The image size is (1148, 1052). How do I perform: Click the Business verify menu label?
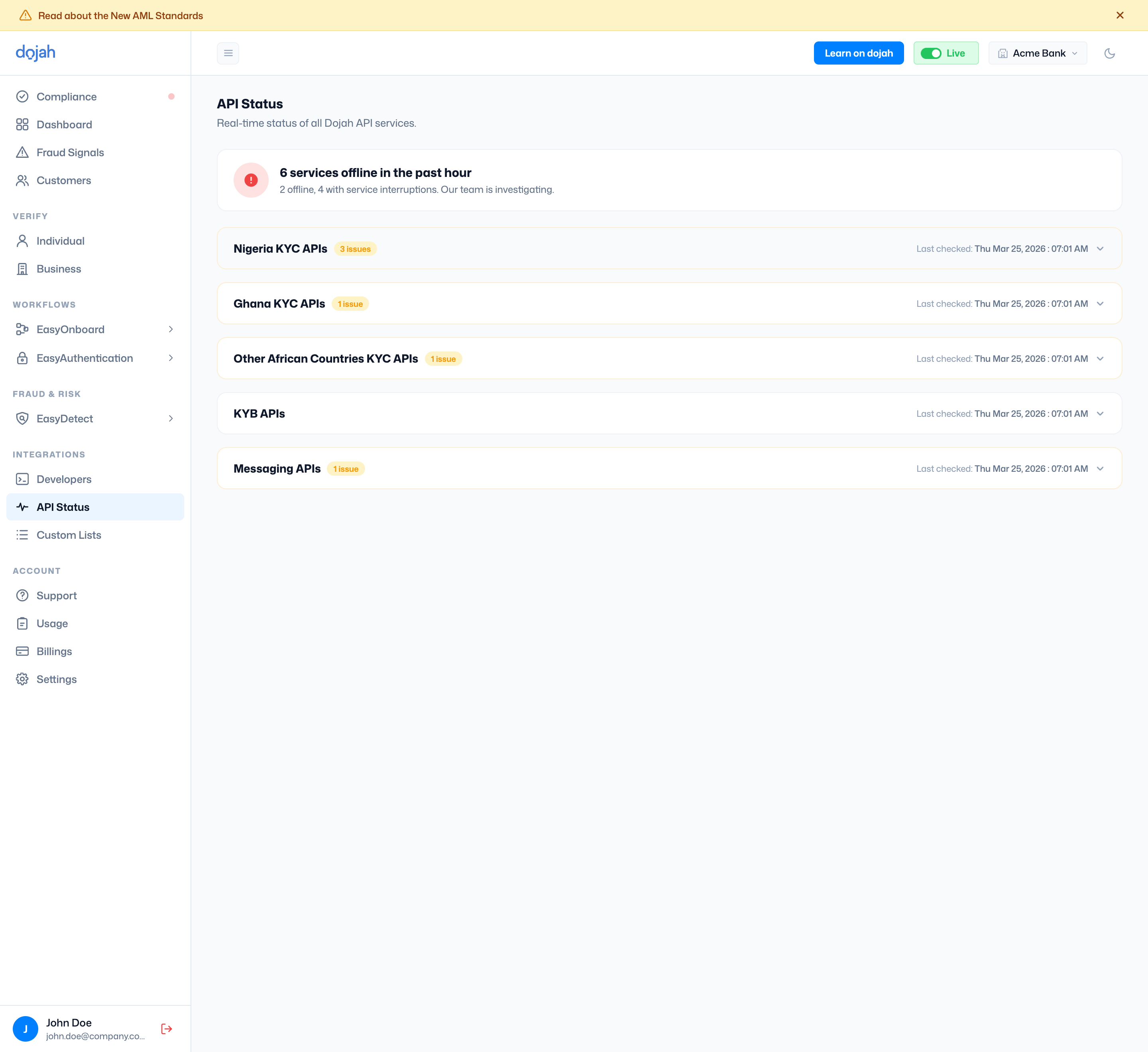point(59,269)
